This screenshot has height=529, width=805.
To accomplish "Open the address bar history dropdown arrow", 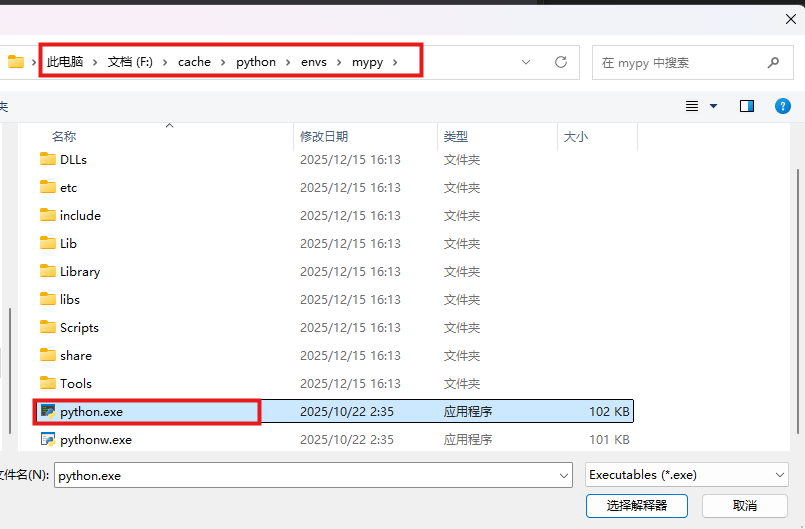I will pos(527,62).
